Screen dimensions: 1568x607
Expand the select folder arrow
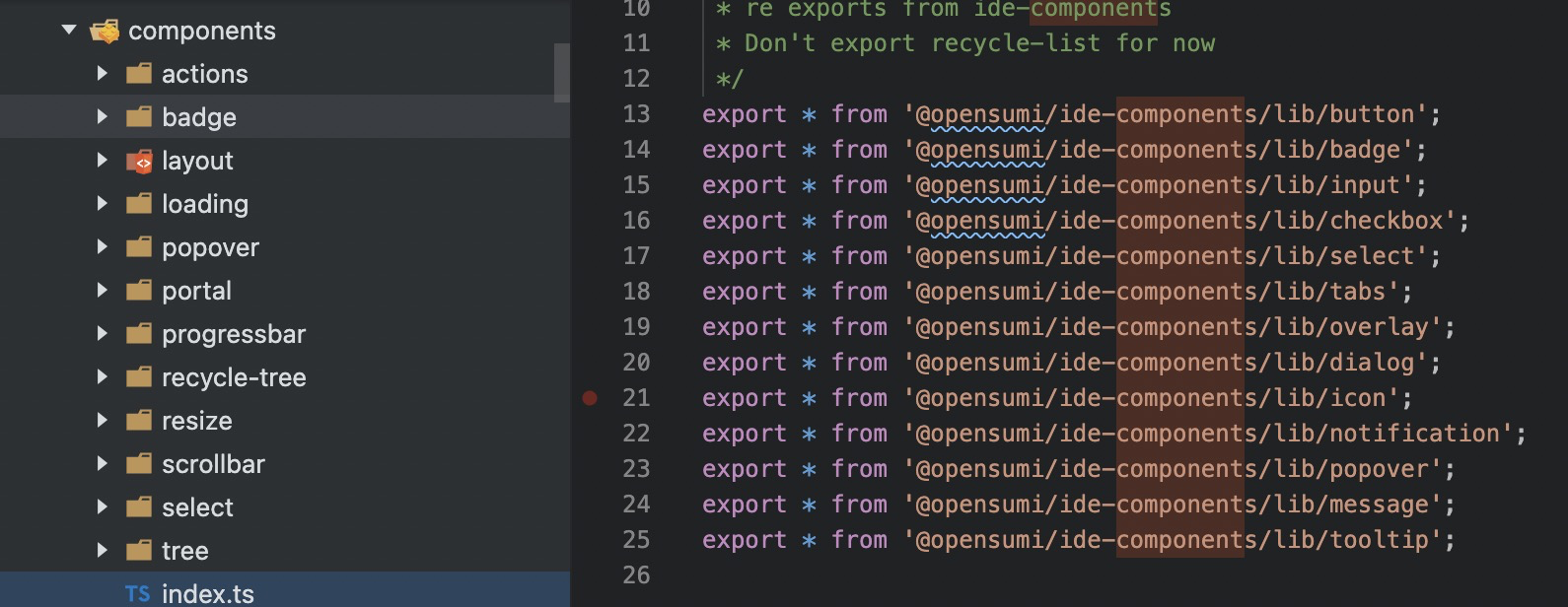tap(102, 507)
